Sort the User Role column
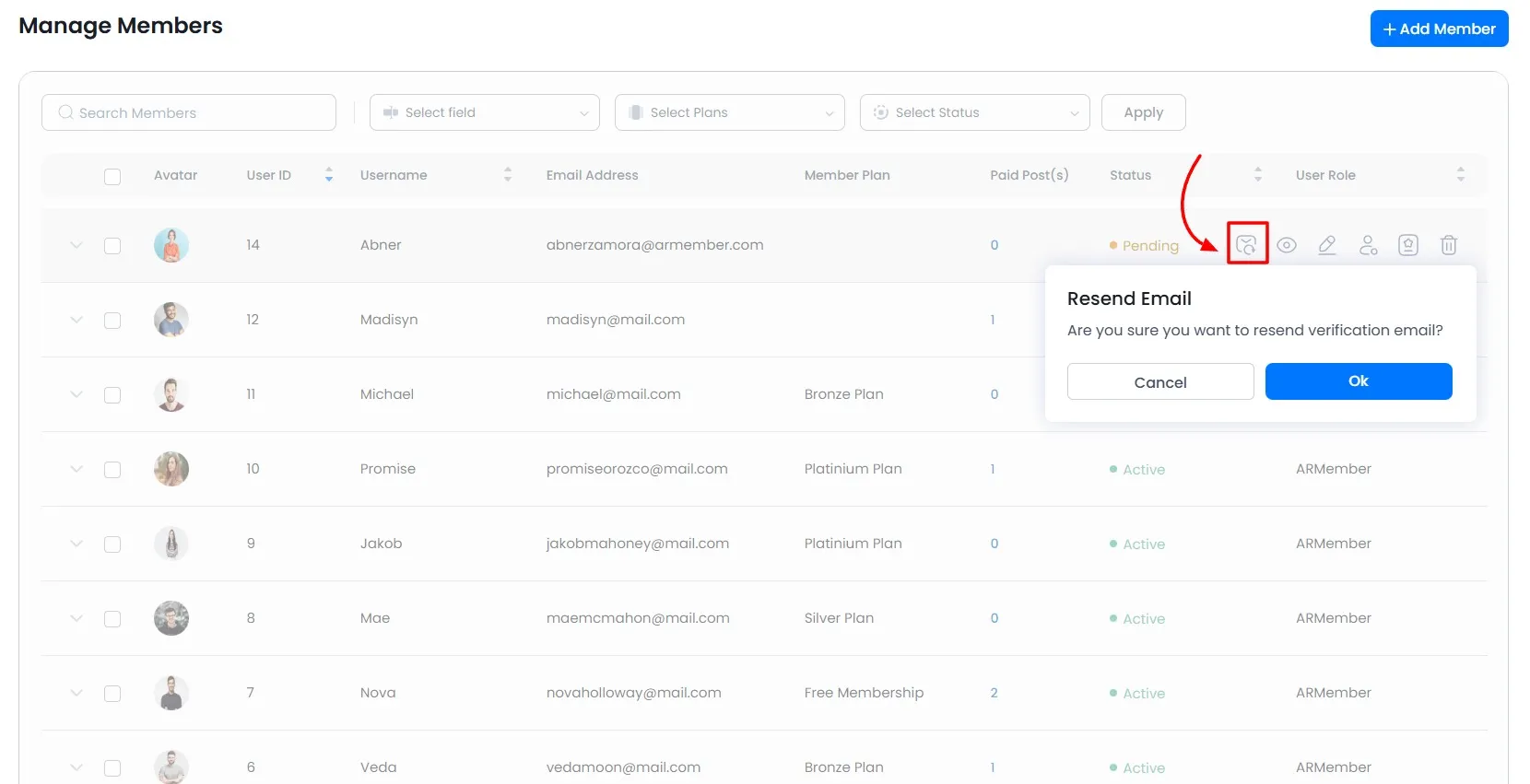 (1460, 175)
